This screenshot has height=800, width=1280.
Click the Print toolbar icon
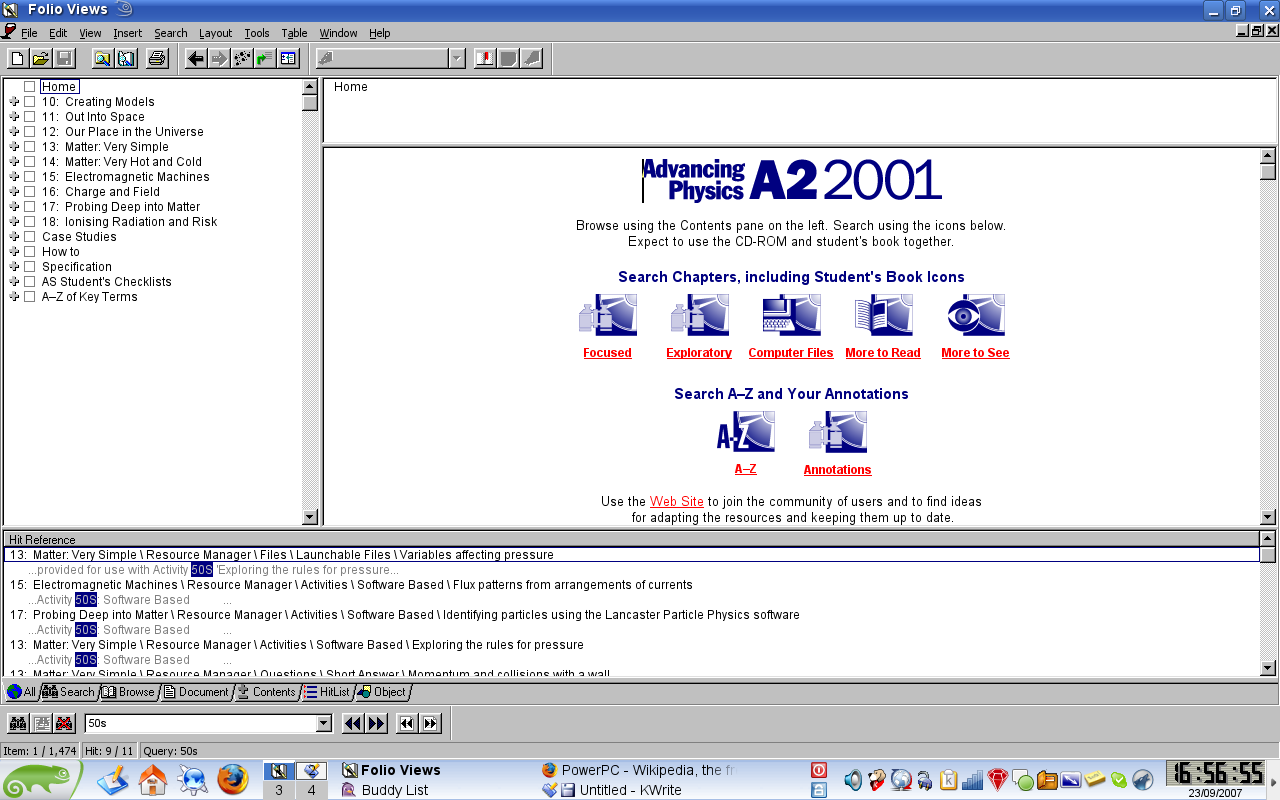pyautogui.click(x=157, y=58)
